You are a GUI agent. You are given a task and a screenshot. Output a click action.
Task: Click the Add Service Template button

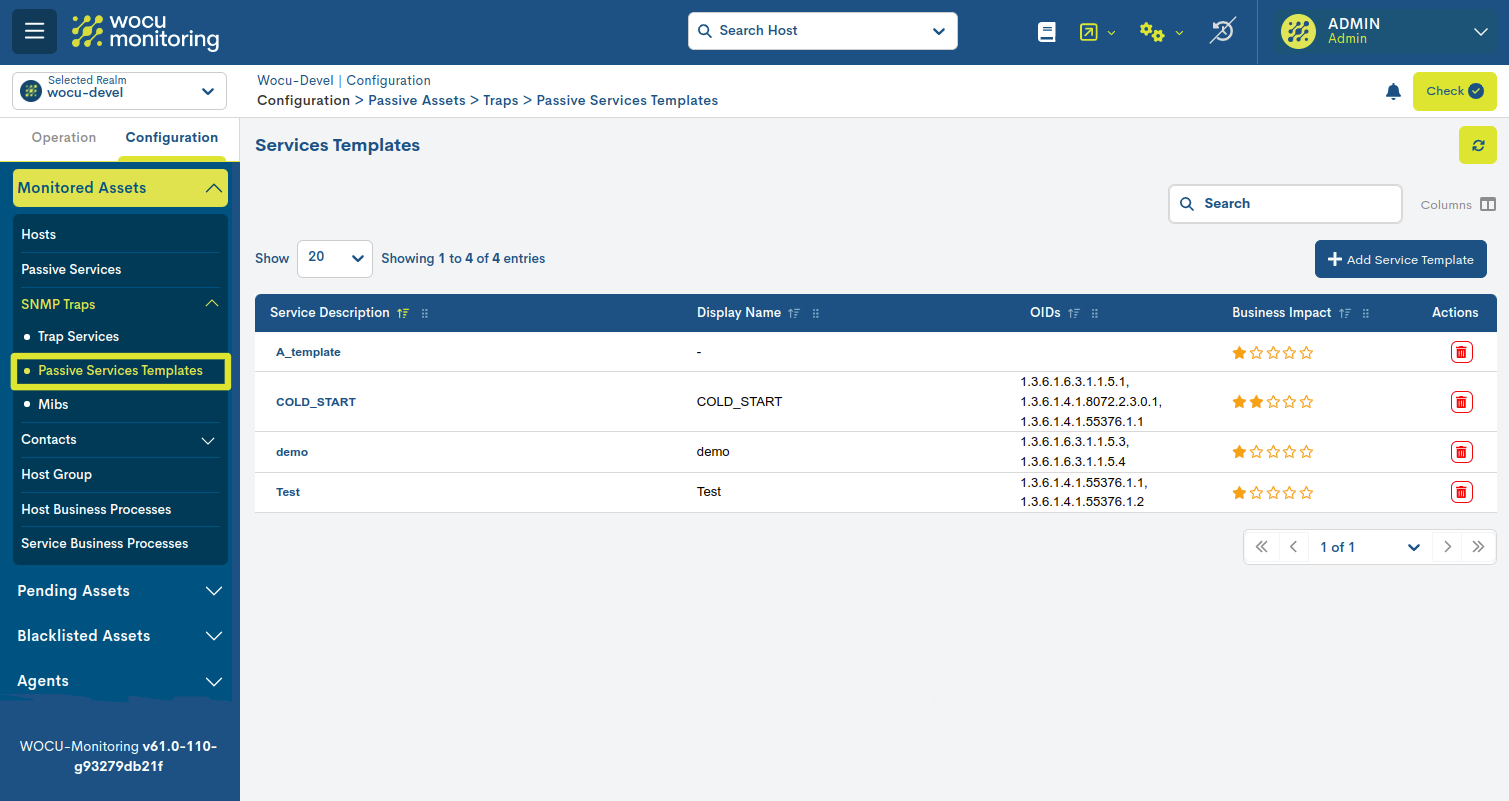1400,259
